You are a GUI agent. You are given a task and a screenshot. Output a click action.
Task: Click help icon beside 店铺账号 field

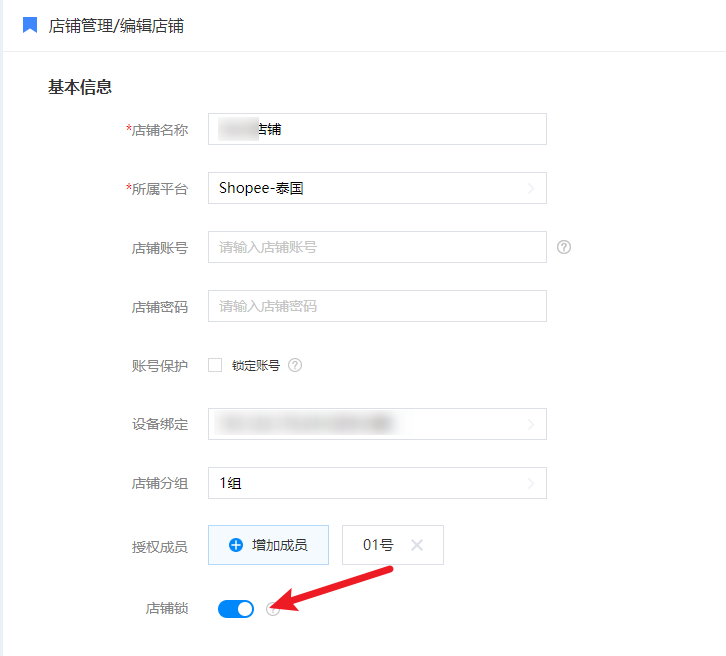(564, 247)
